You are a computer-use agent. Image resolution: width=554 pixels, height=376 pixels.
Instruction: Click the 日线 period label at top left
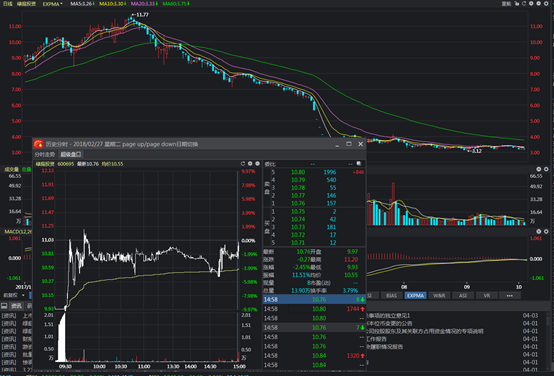coord(7,4)
